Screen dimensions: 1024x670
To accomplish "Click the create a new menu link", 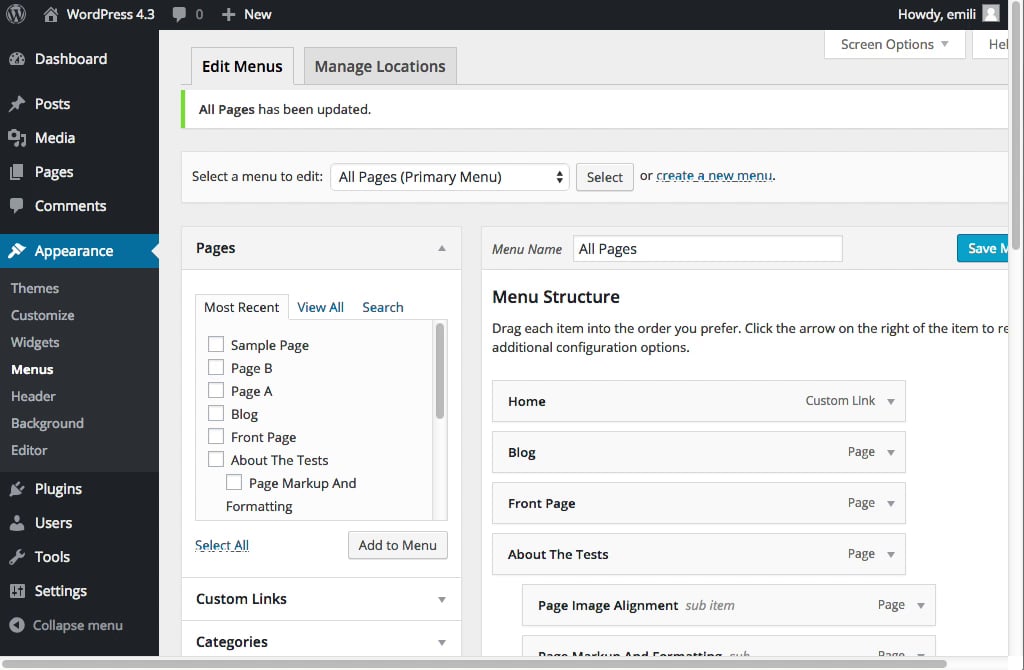I will pyautogui.click(x=714, y=176).
